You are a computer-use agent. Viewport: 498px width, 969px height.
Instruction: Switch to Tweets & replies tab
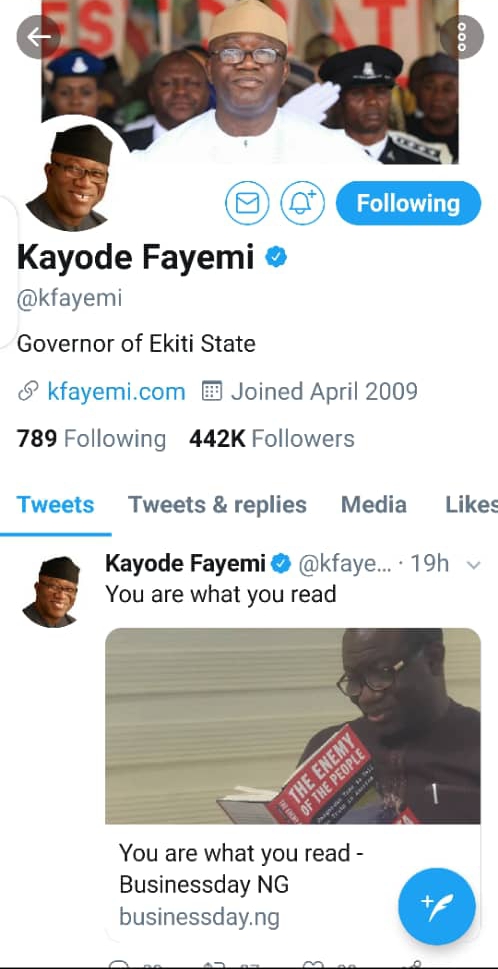point(217,505)
